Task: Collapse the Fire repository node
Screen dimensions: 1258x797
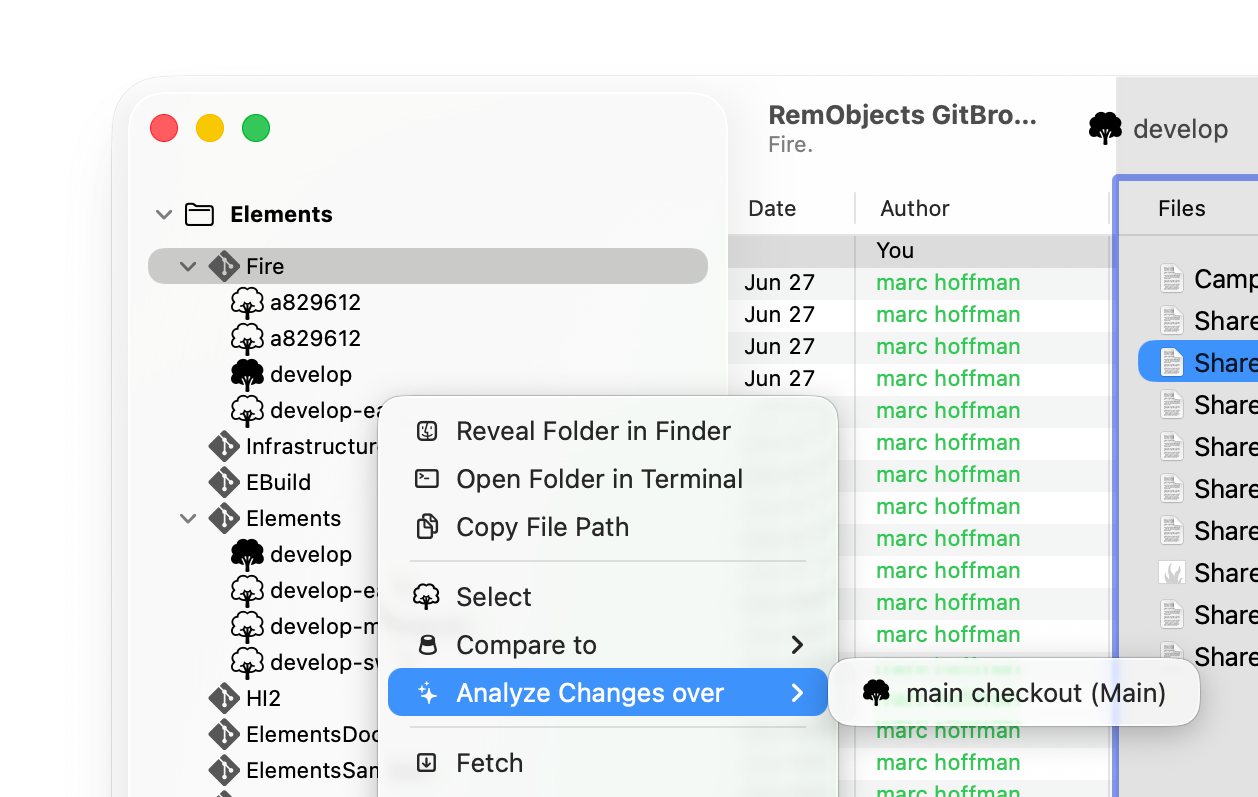Action: (188, 266)
